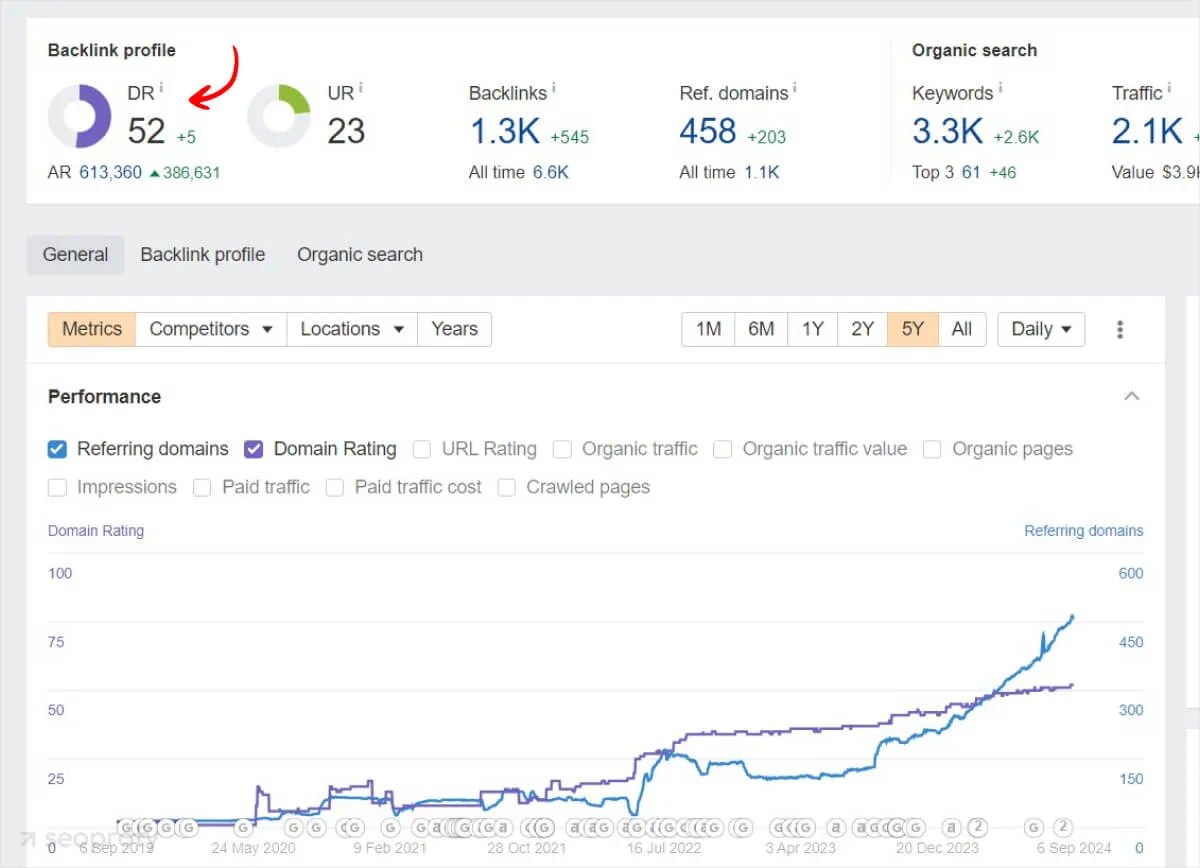Uncheck the Domain Rating checkbox

coord(254,449)
